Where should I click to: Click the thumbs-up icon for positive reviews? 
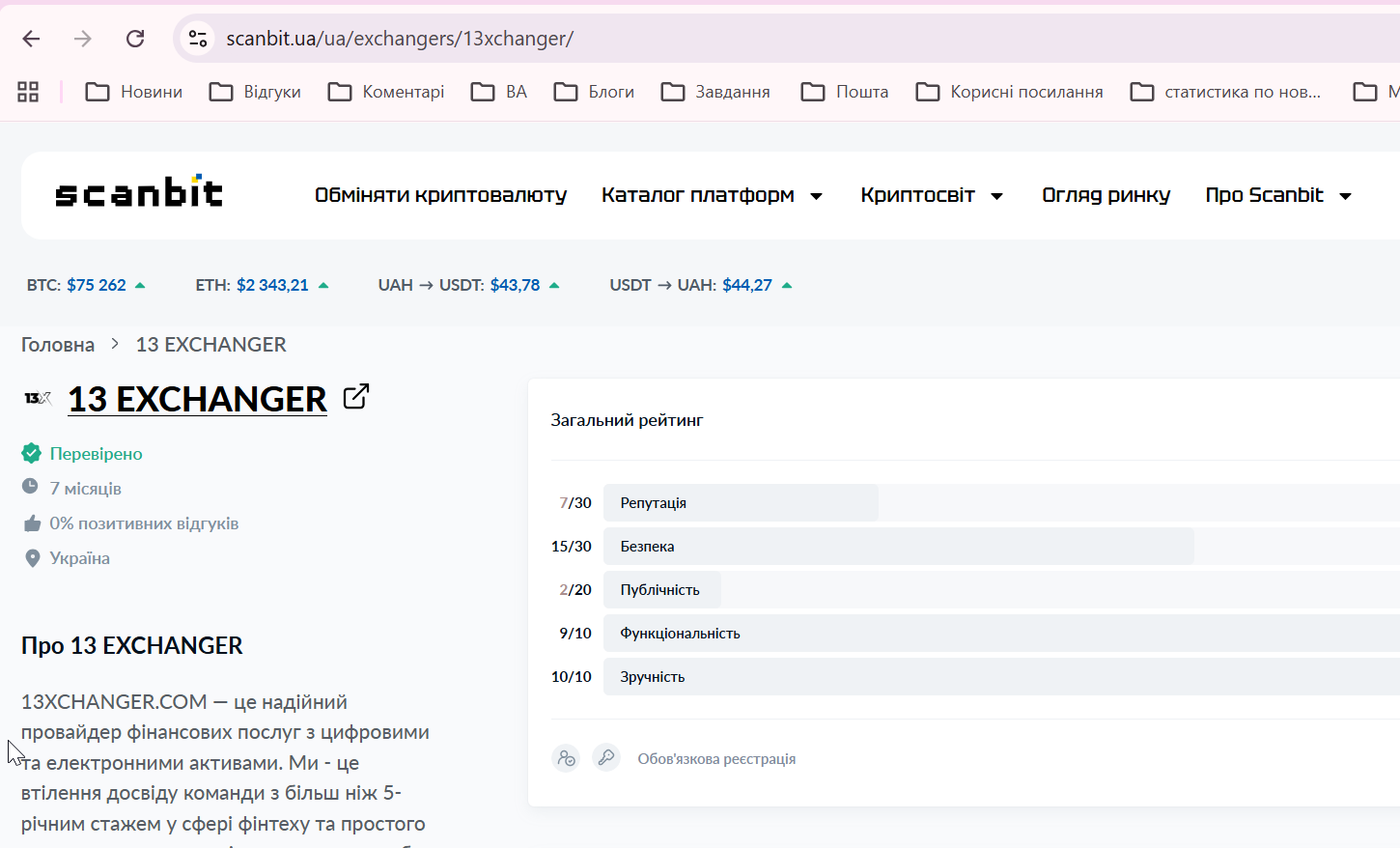pyautogui.click(x=32, y=523)
